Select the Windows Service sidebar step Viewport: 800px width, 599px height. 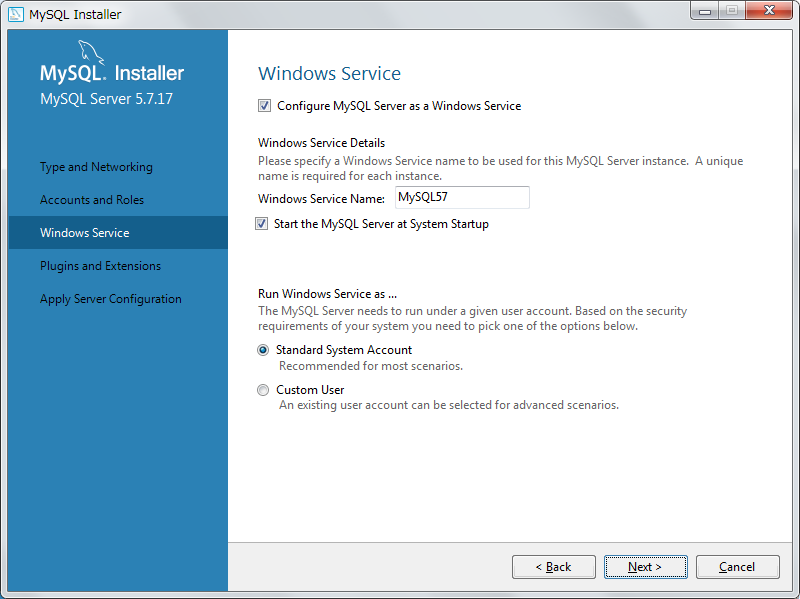tap(85, 233)
